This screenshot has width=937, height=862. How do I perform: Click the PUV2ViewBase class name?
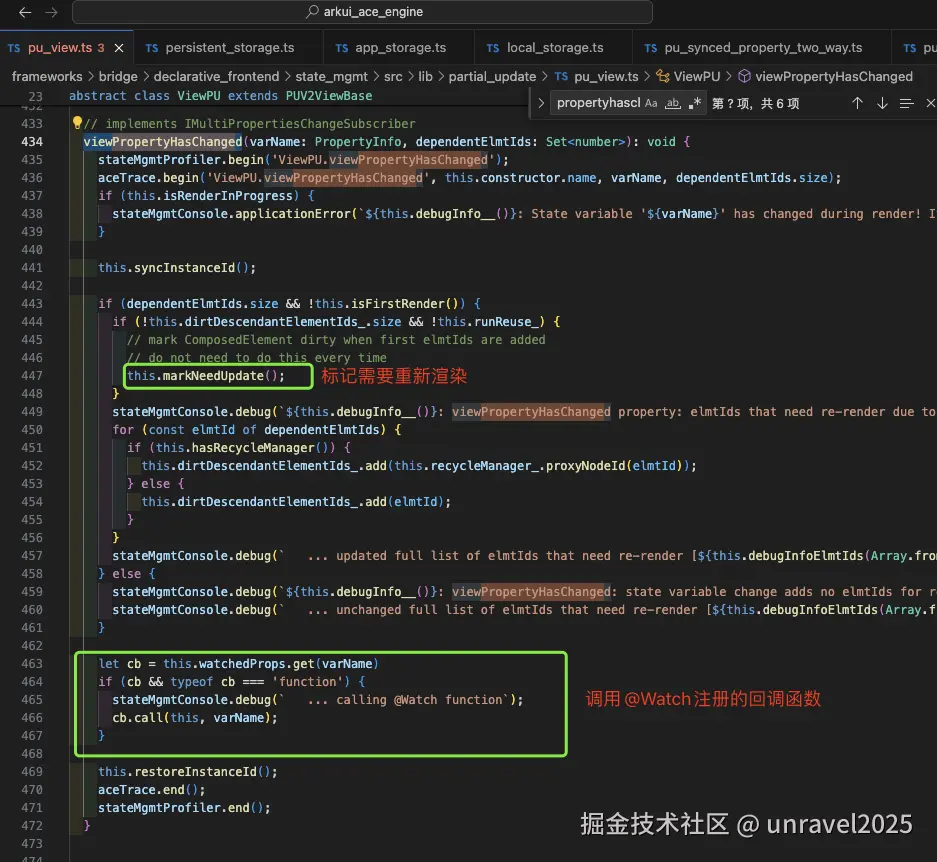(x=329, y=96)
